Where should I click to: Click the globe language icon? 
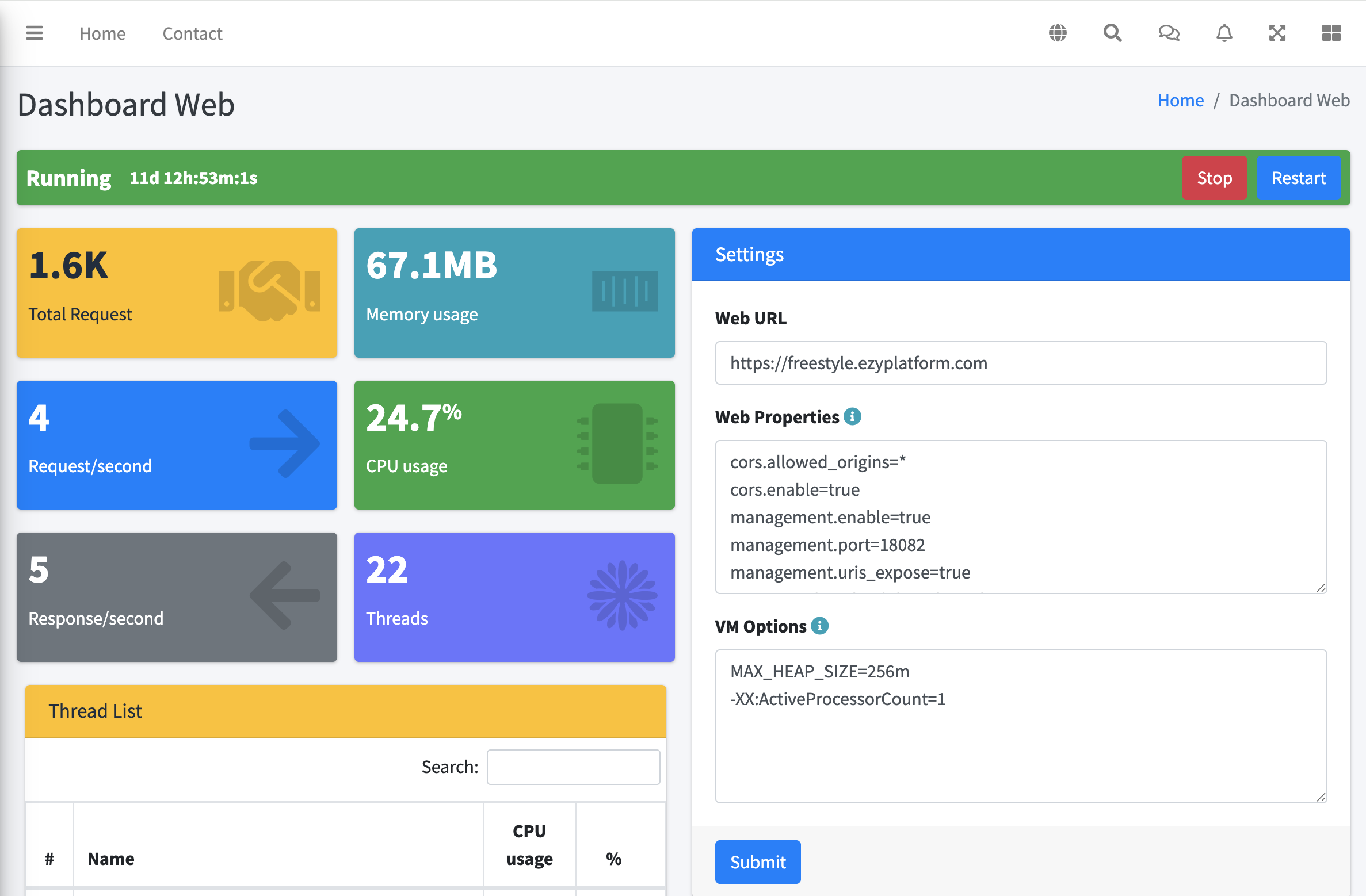(1058, 33)
